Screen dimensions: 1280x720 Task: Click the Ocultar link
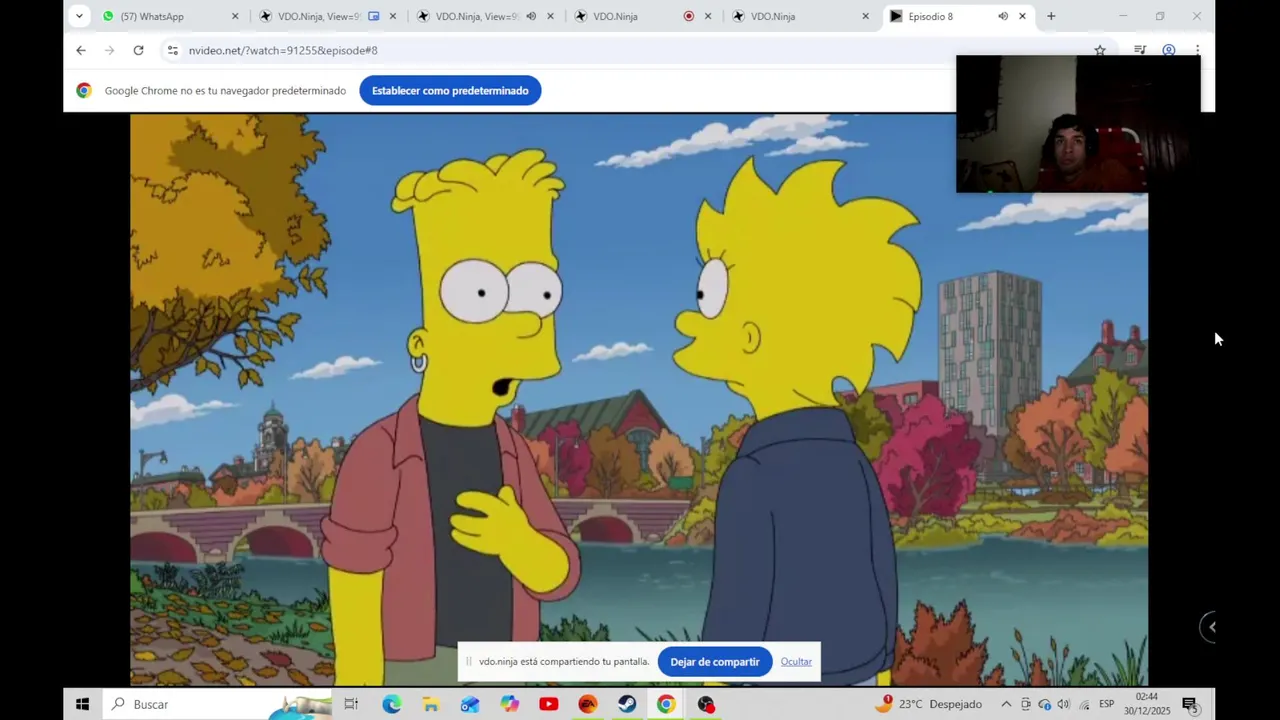796,662
